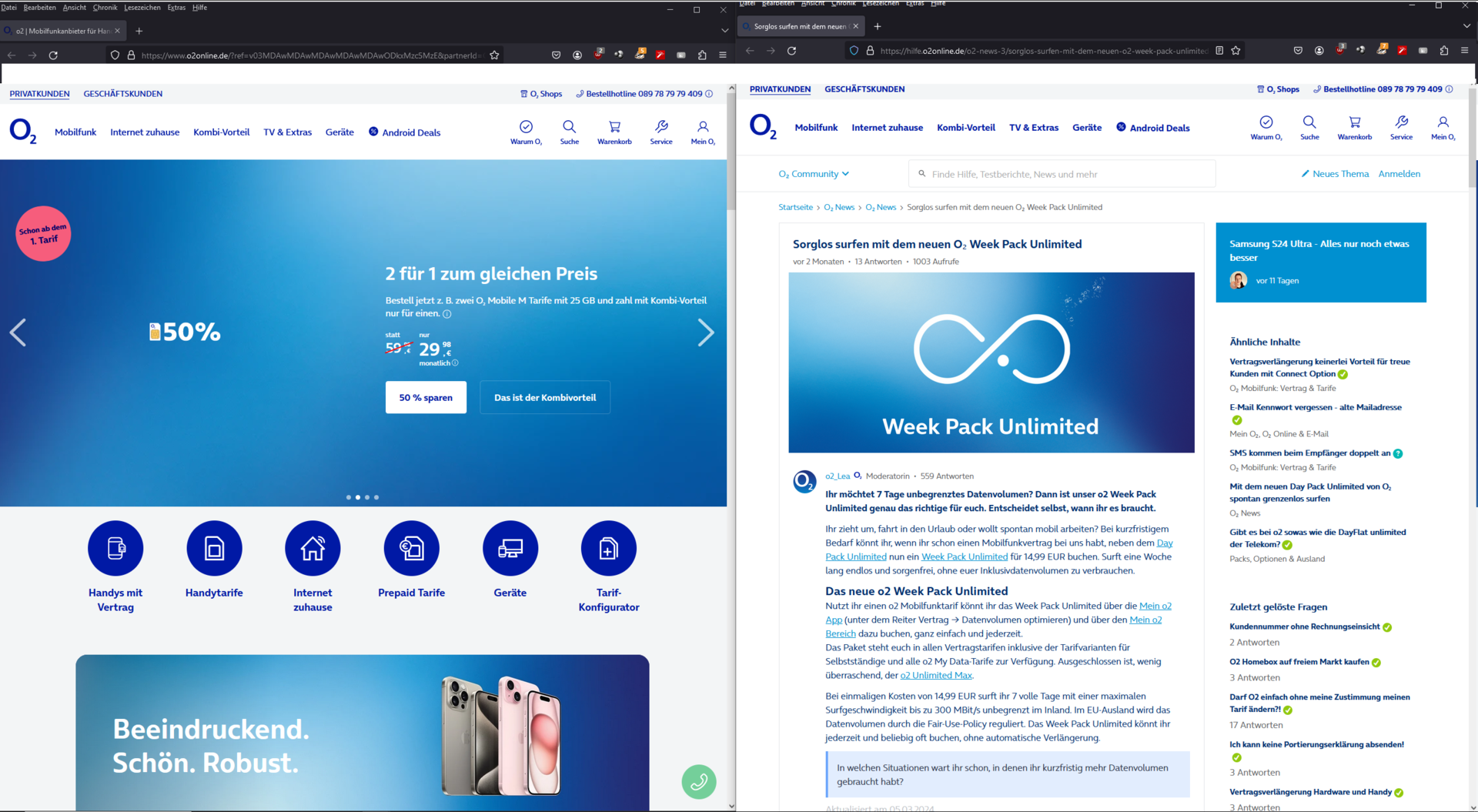Click the Handys mit Vertrag circle icon
Image resolution: width=1478 pixels, height=812 pixels.
[115, 548]
